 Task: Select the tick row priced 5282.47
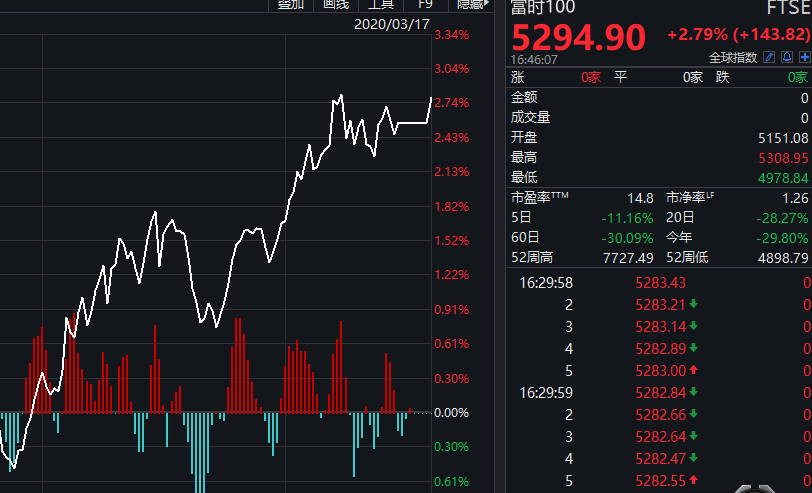tap(660, 459)
